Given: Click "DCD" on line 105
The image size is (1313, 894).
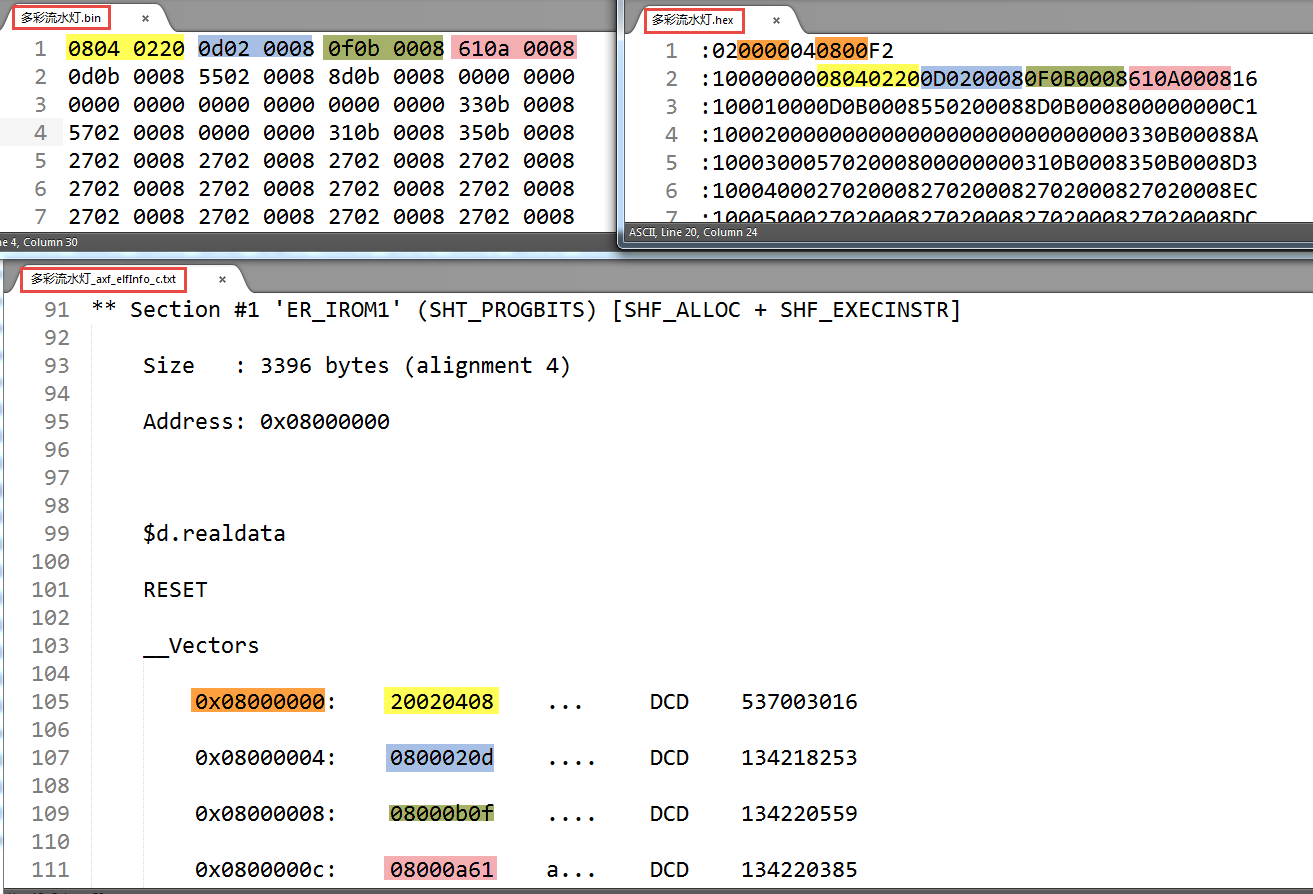Looking at the screenshot, I should 669,701.
